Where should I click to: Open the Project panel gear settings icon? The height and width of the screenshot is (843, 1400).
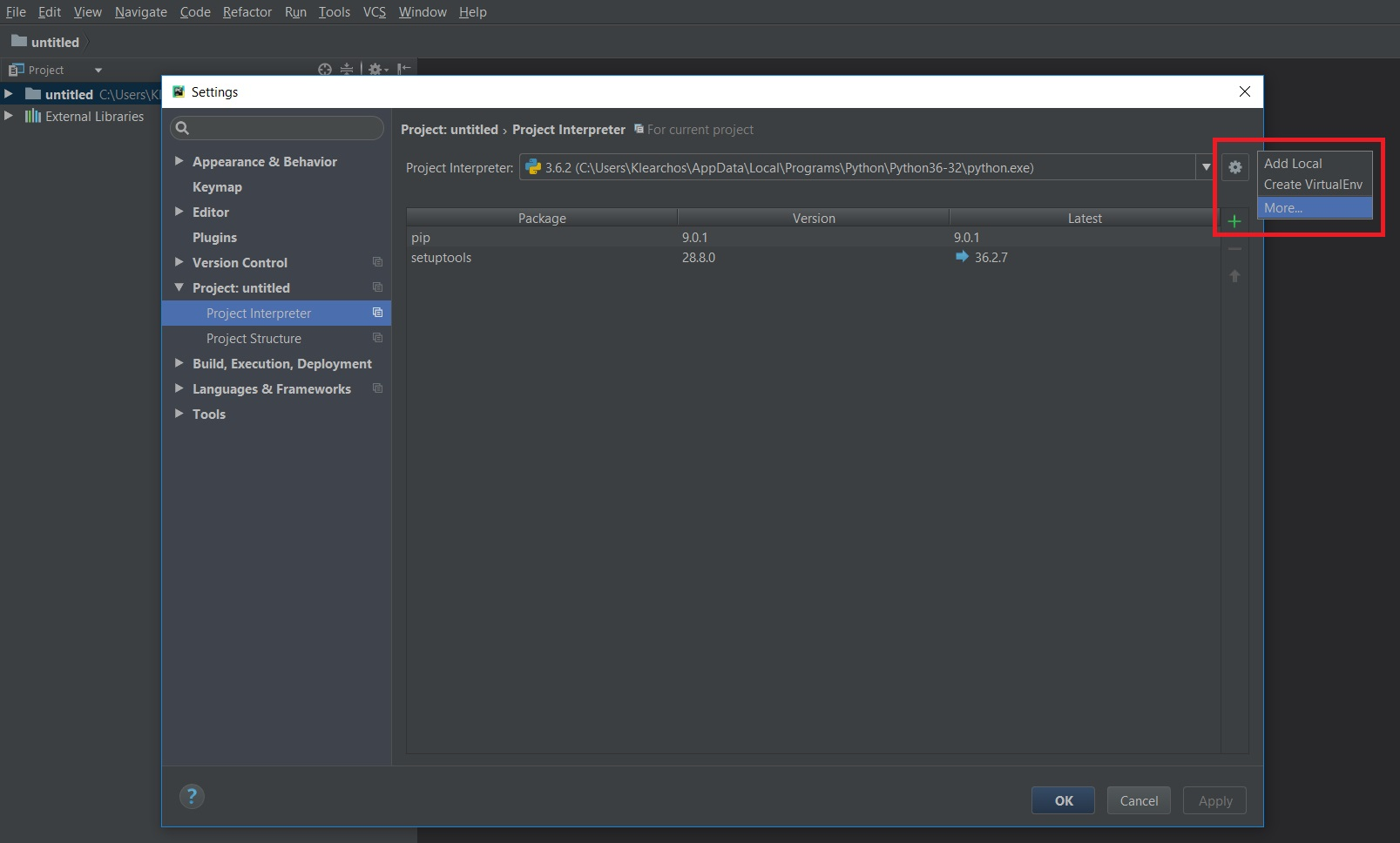pos(375,69)
